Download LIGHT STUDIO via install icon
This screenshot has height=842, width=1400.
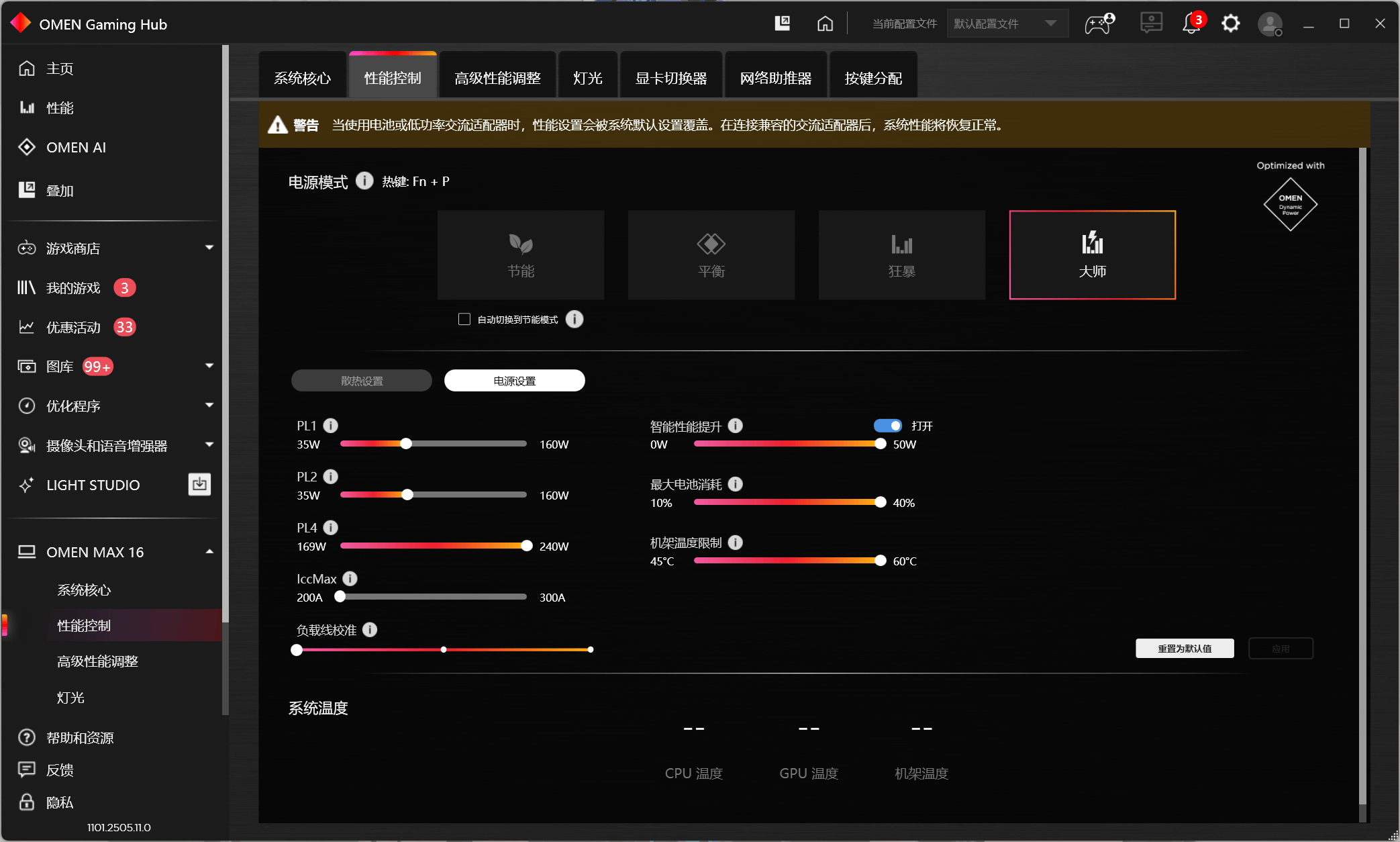click(199, 484)
